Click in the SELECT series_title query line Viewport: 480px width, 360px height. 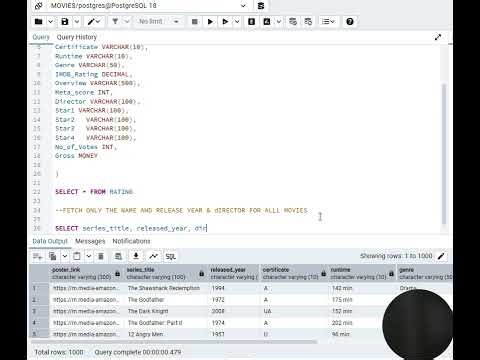131,228
